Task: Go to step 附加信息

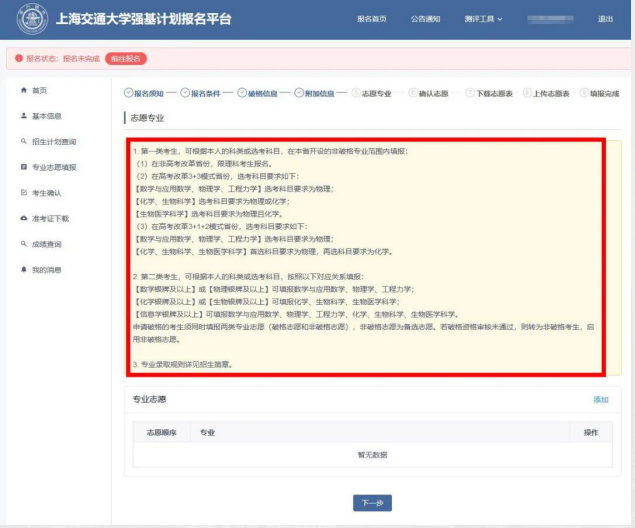Action: click(x=315, y=94)
